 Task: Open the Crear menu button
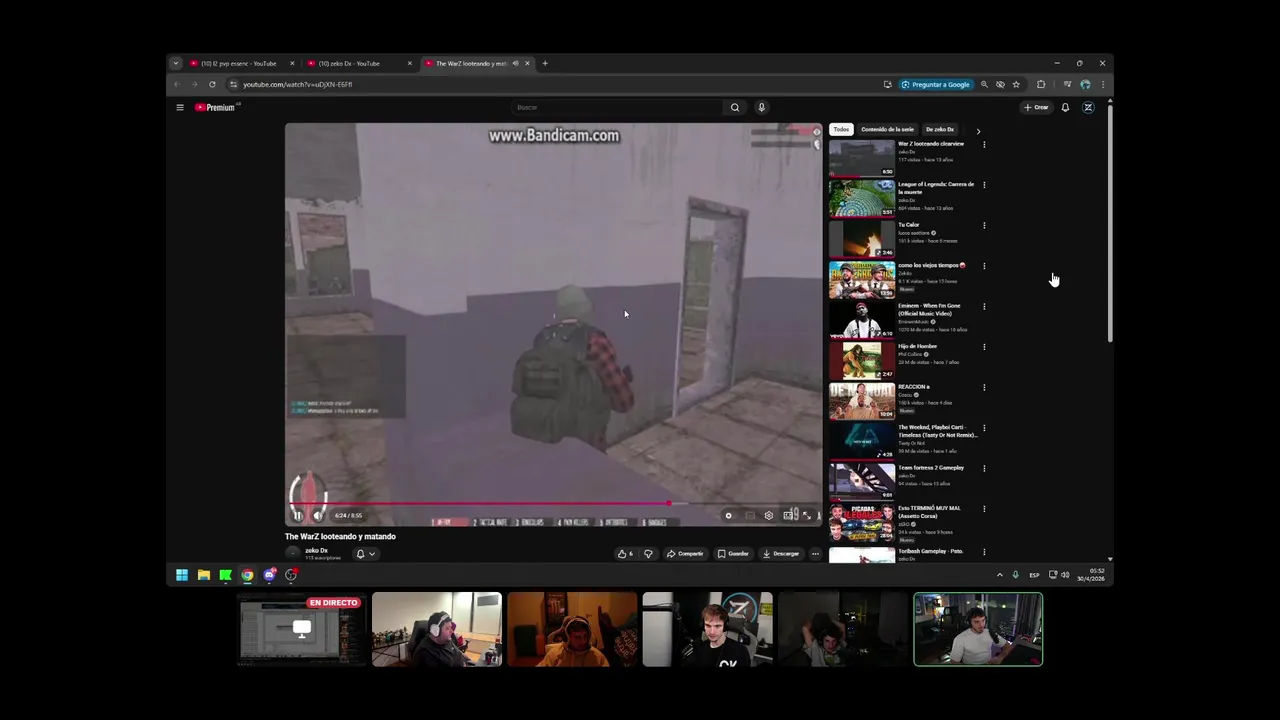pos(1036,107)
